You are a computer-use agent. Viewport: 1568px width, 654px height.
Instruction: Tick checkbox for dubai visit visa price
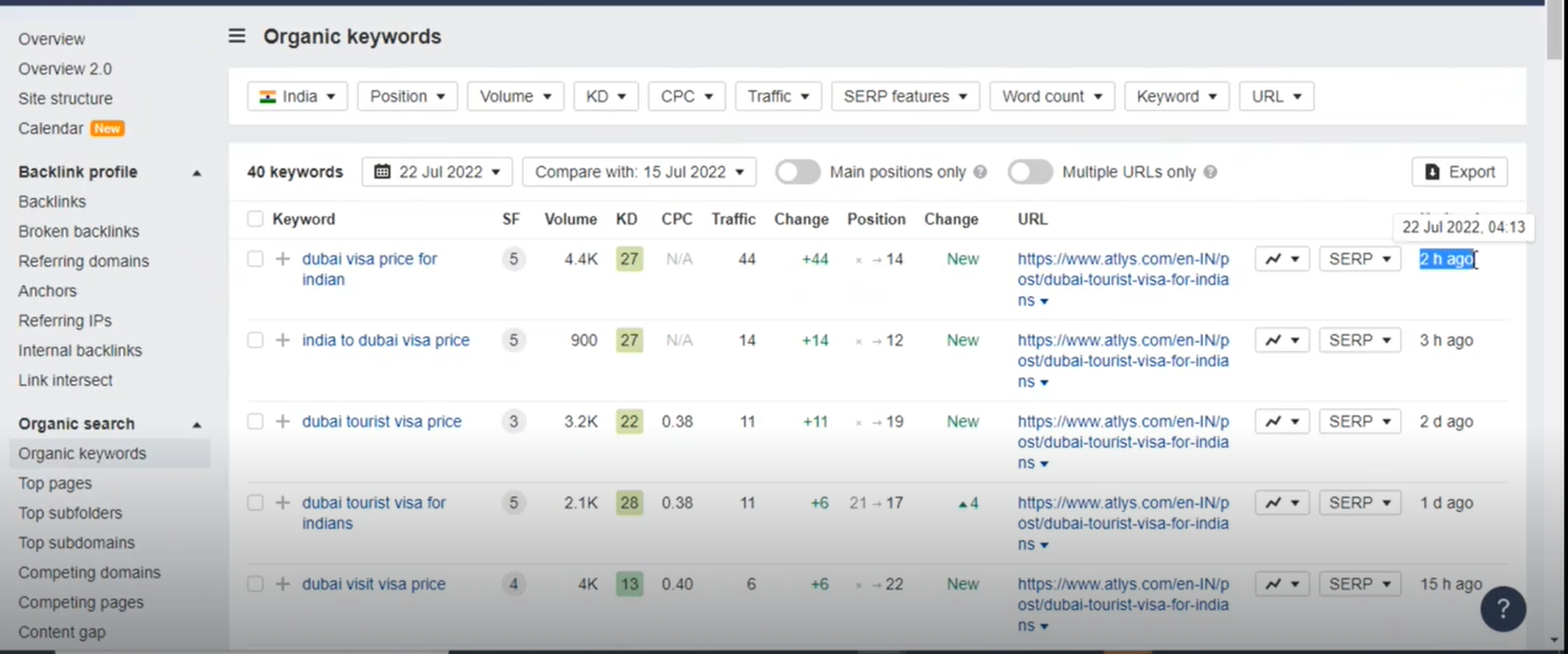[x=255, y=584]
